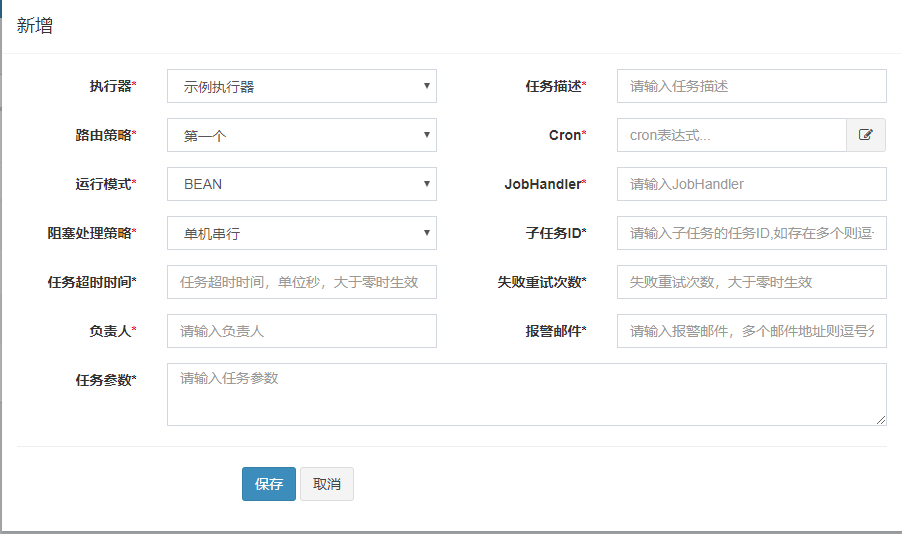Click the 子任务ID label
Image resolution: width=902 pixels, height=534 pixels.
(x=556, y=233)
